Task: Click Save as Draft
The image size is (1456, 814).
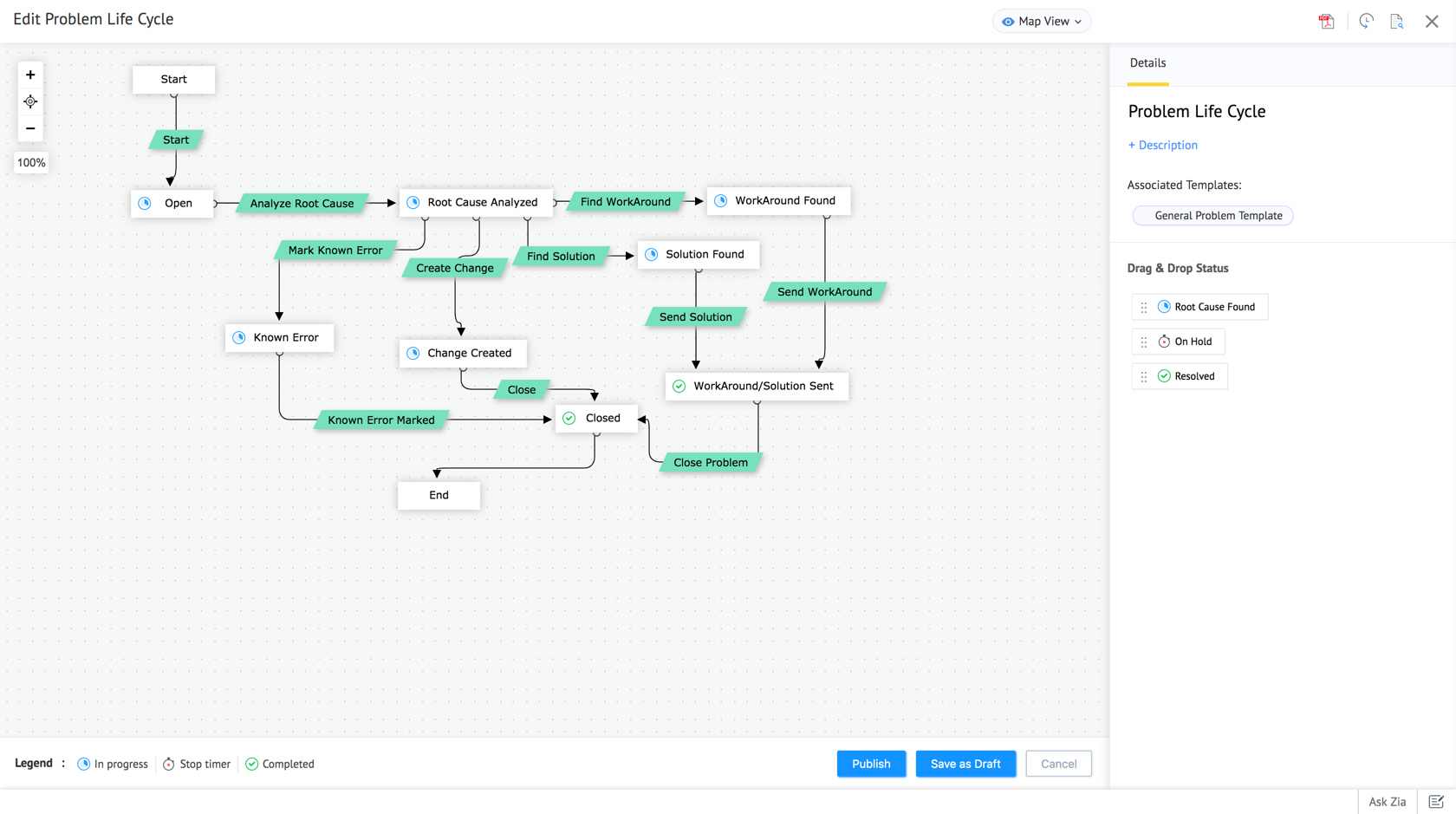Action: pos(965,764)
